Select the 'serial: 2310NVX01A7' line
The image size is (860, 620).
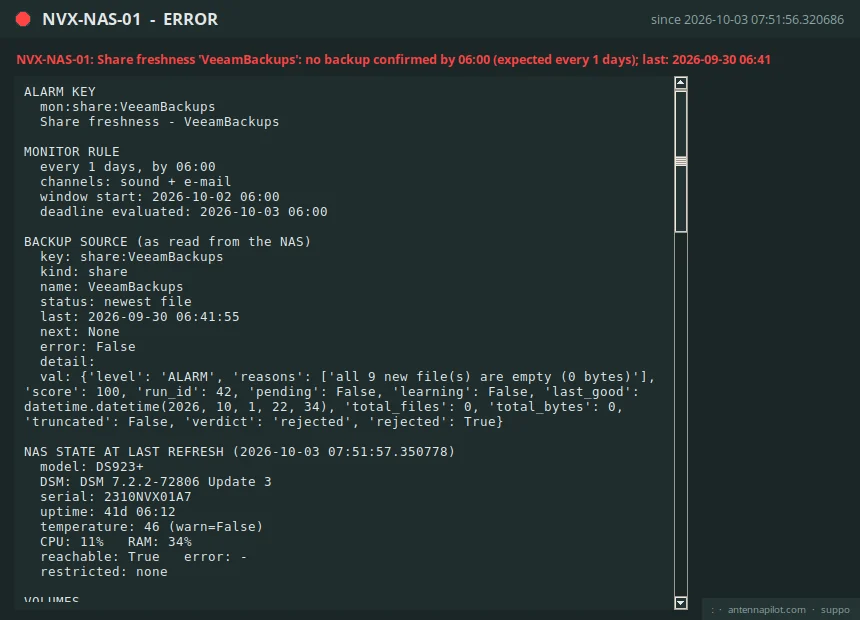(116, 497)
